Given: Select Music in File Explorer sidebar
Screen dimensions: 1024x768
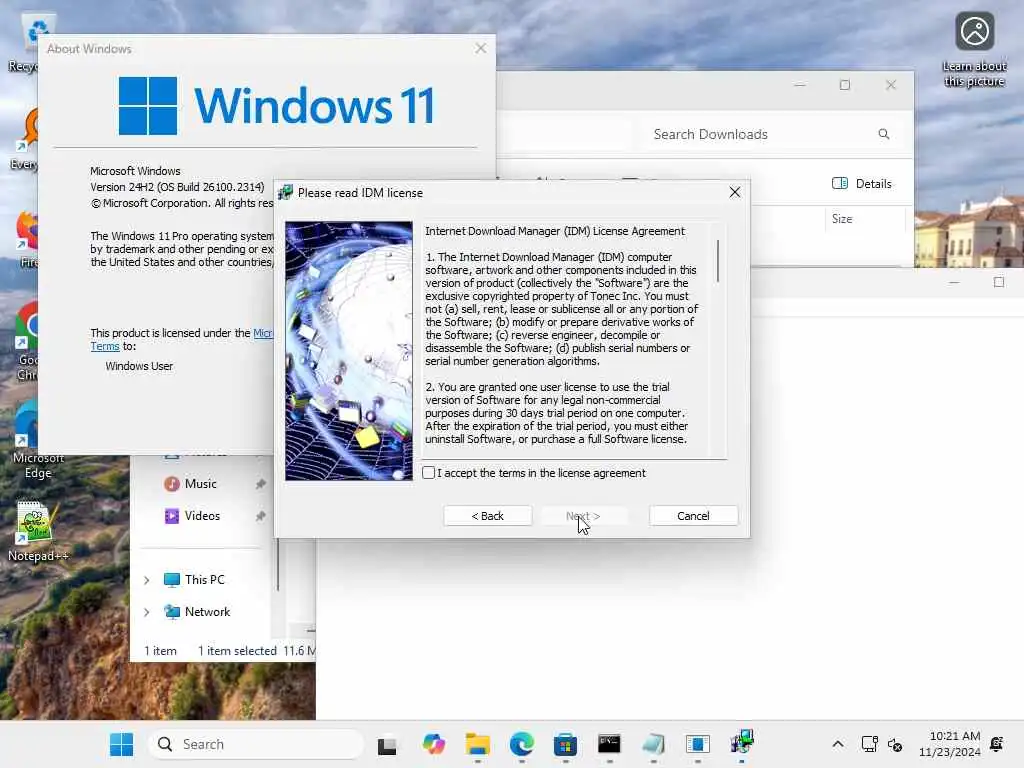Looking at the screenshot, I should [200, 484].
